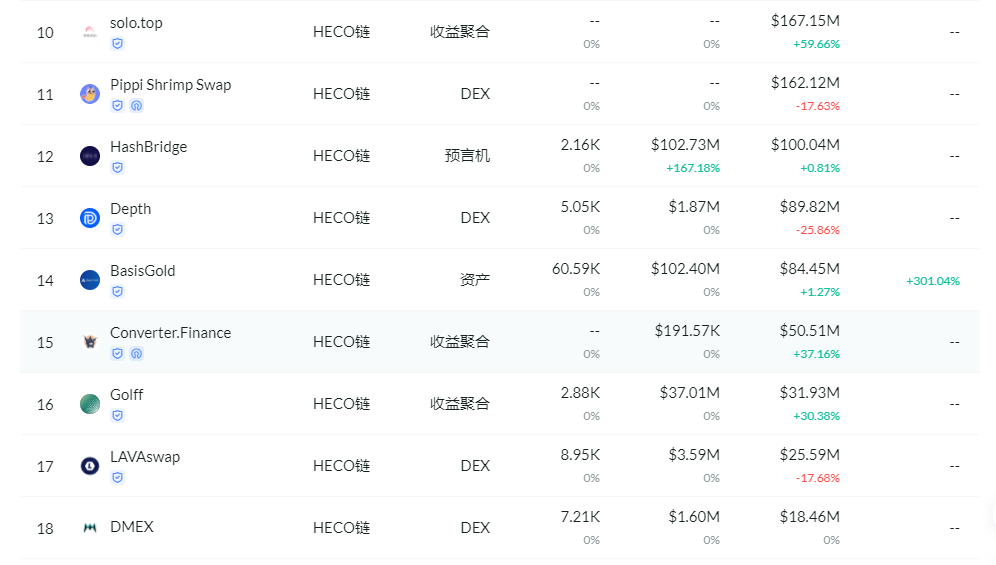Click HECO链 in the DMEX row

[x=341, y=528]
